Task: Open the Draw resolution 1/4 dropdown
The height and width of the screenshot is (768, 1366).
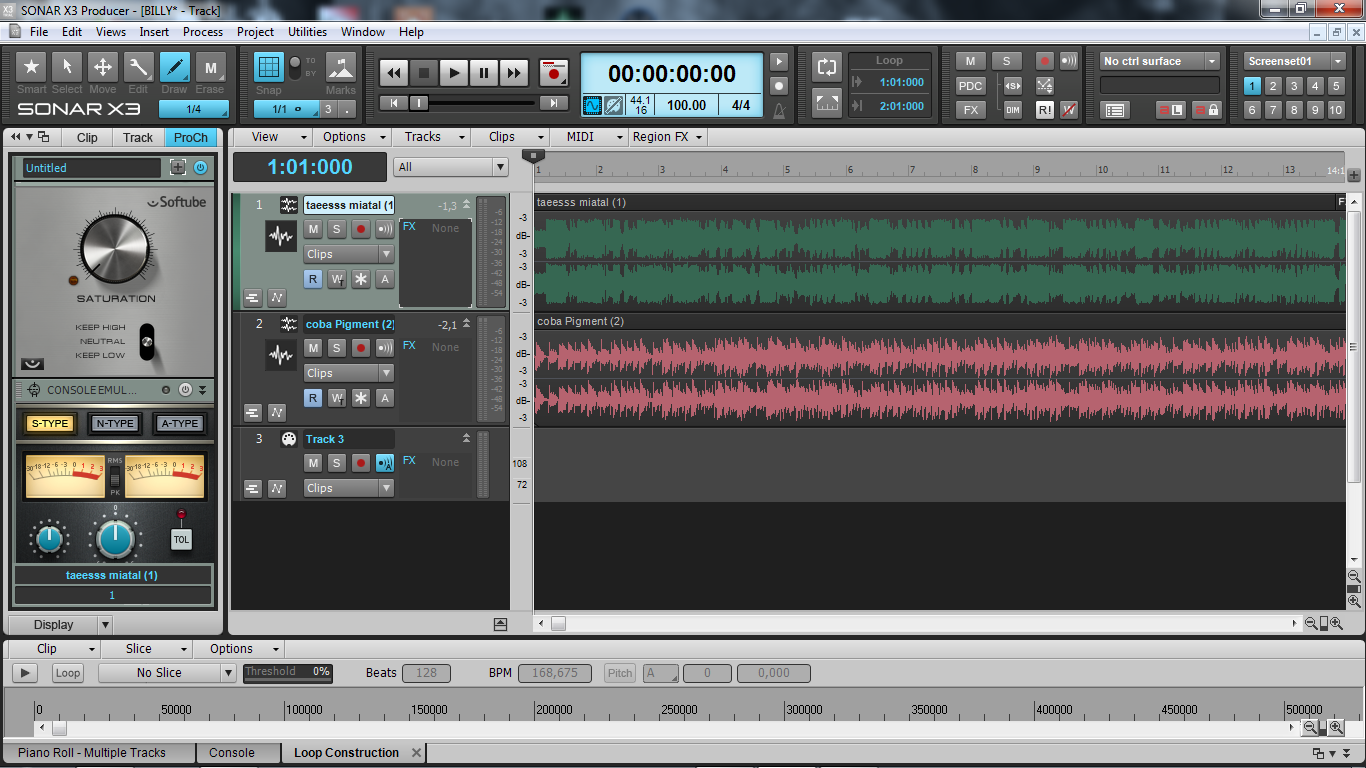Action: pos(194,109)
